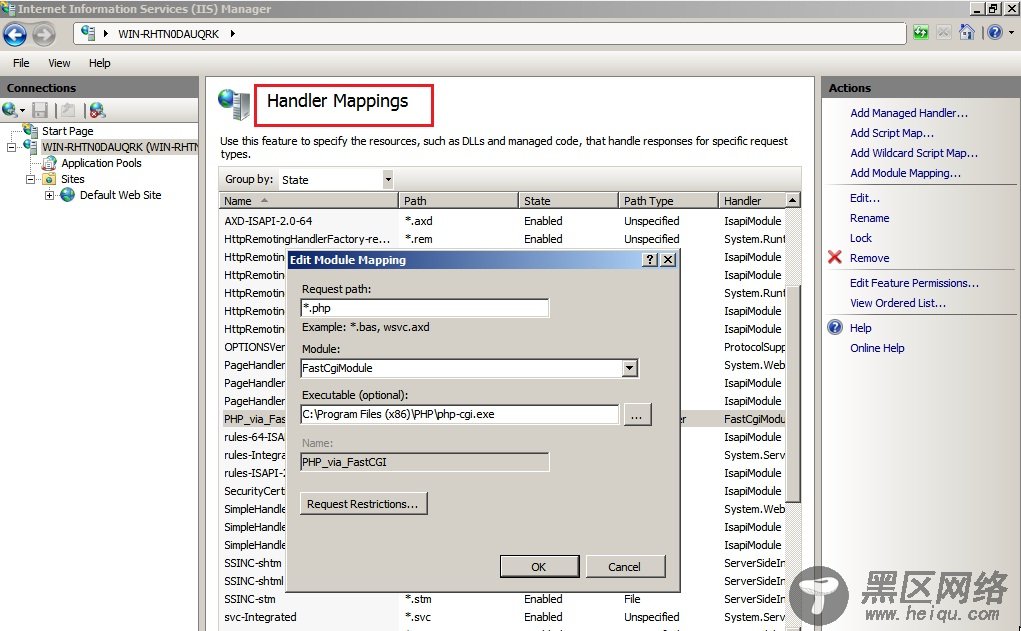Image resolution: width=1021 pixels, height=631 pixels.
Task: Select Application Pools in the tree
Action: coord(101,163)
